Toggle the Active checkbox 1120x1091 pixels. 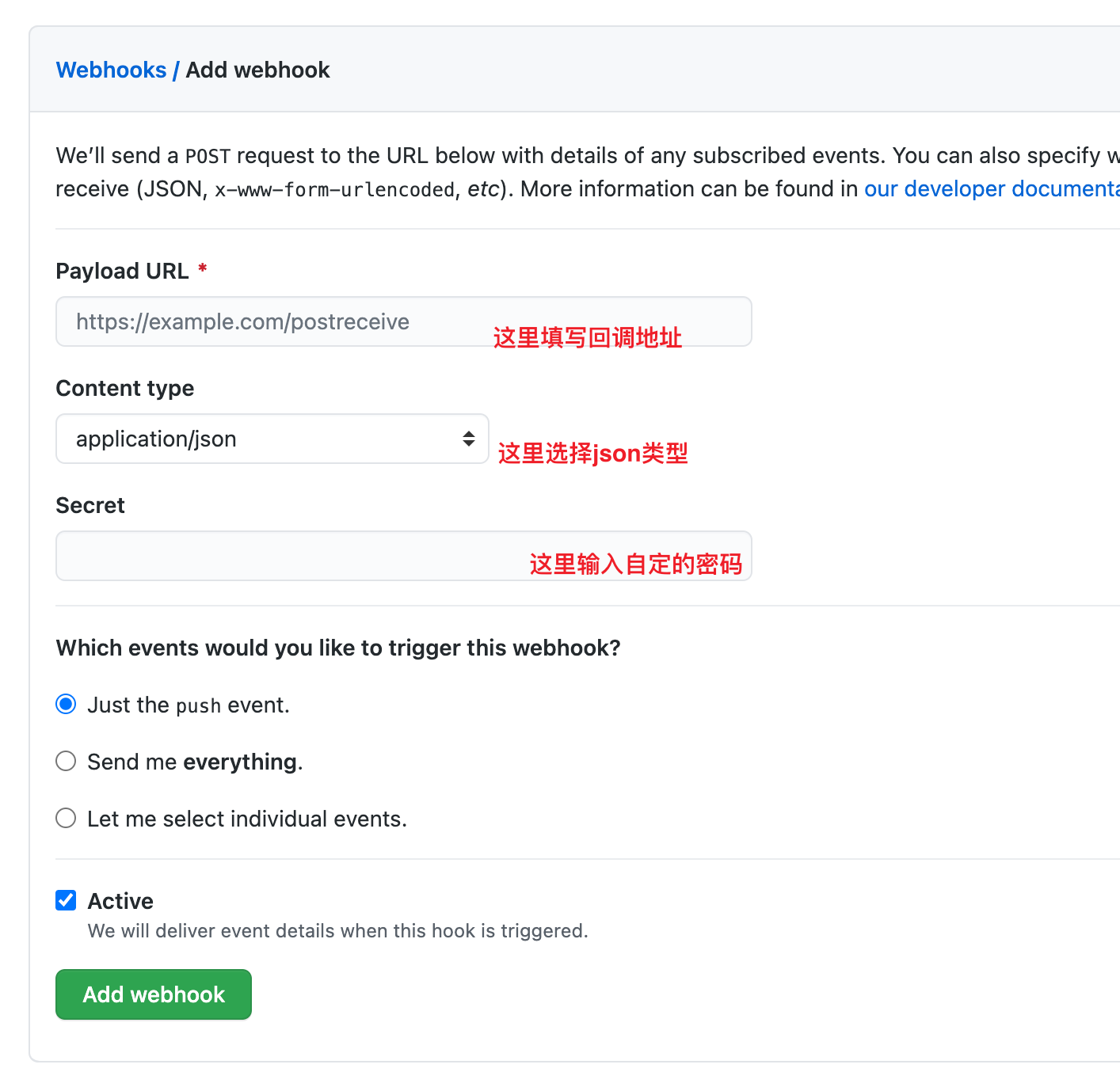67,900
